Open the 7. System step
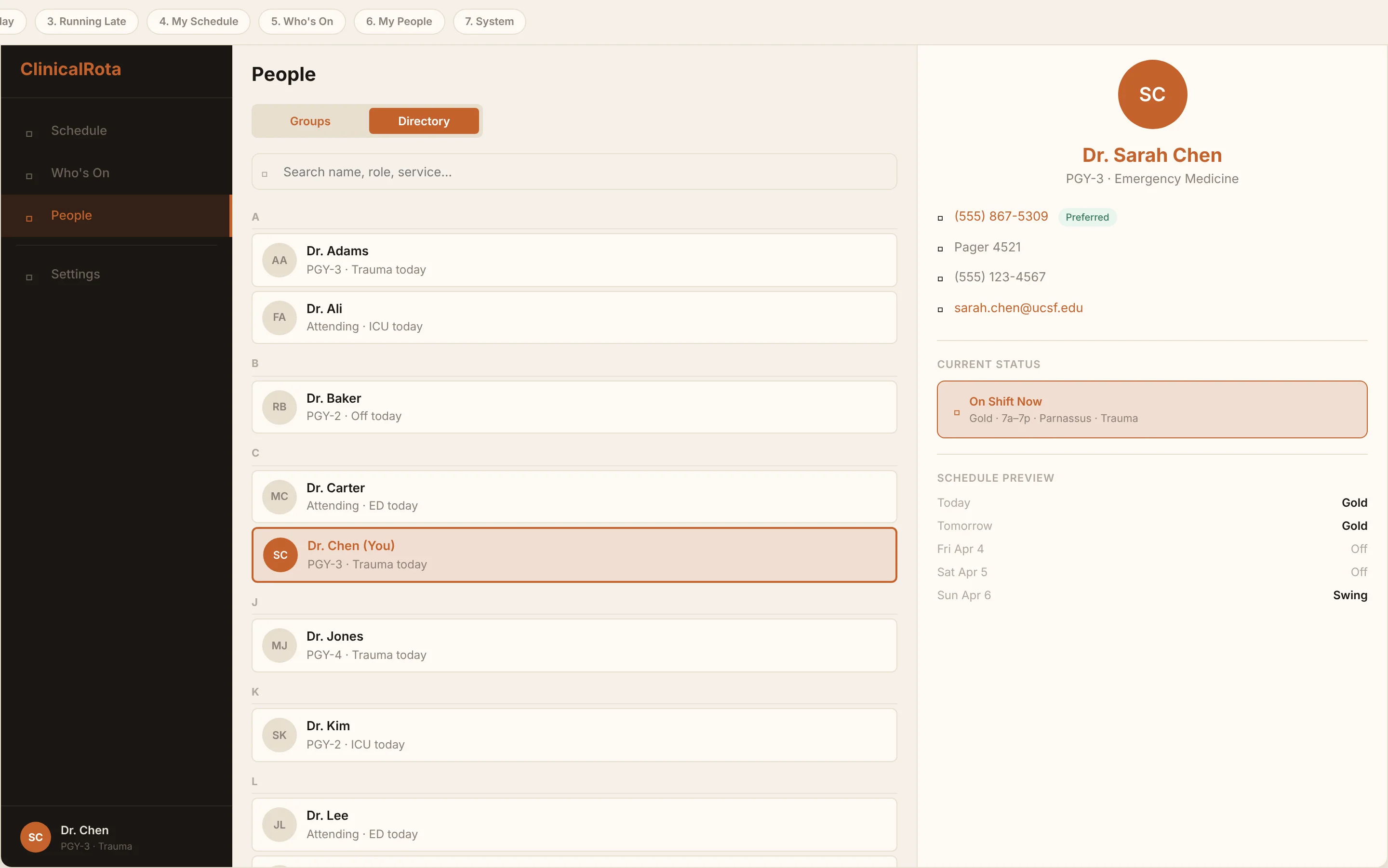Image resolution: width=1388 pixels, height=868 pixels. point(489,21)
